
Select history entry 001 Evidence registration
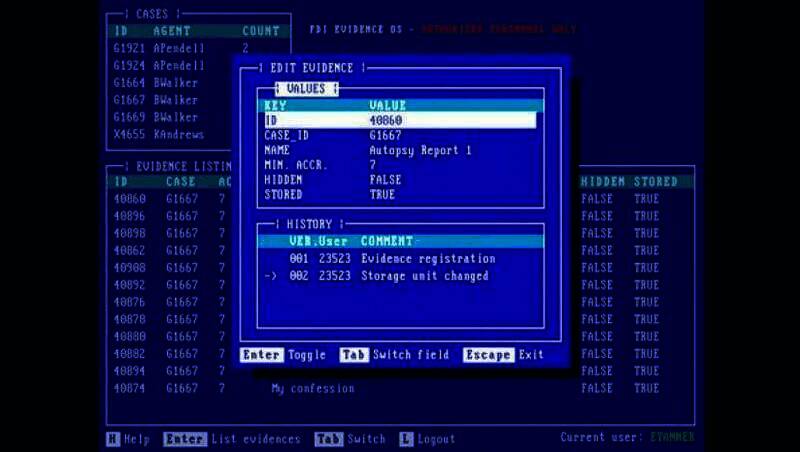400,259
